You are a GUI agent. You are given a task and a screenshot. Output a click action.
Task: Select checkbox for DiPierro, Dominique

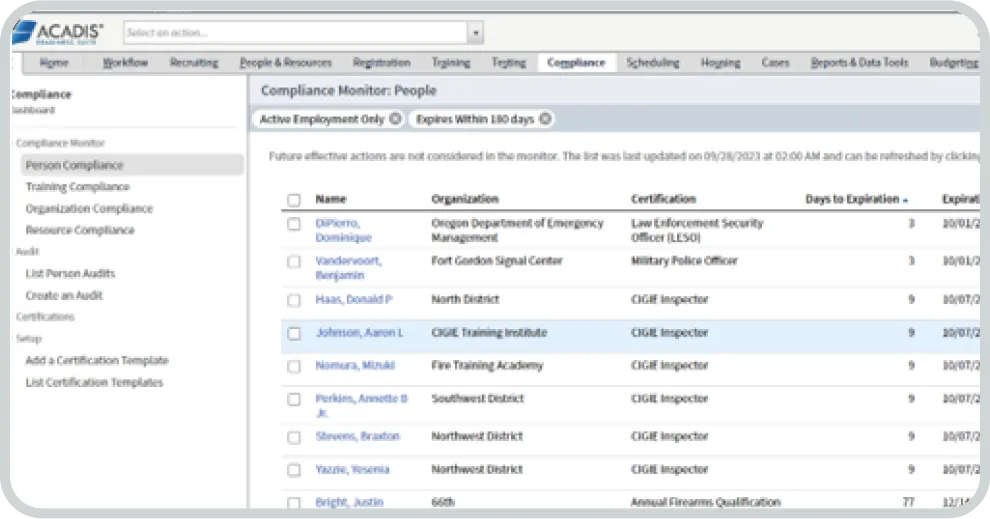294,225
